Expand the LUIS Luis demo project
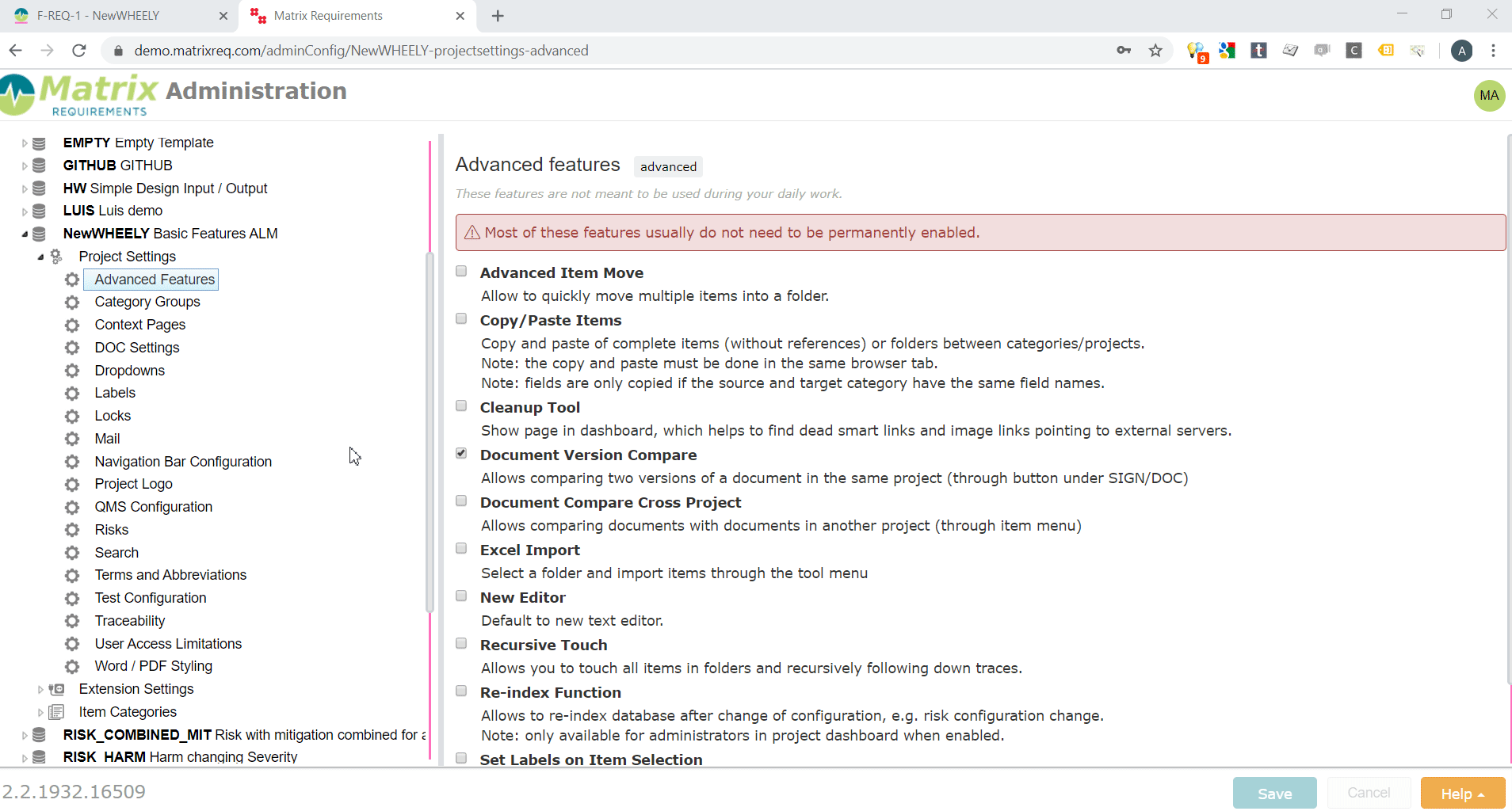Viewport: 1512px width, 811px height. click(x=25, y=211)
